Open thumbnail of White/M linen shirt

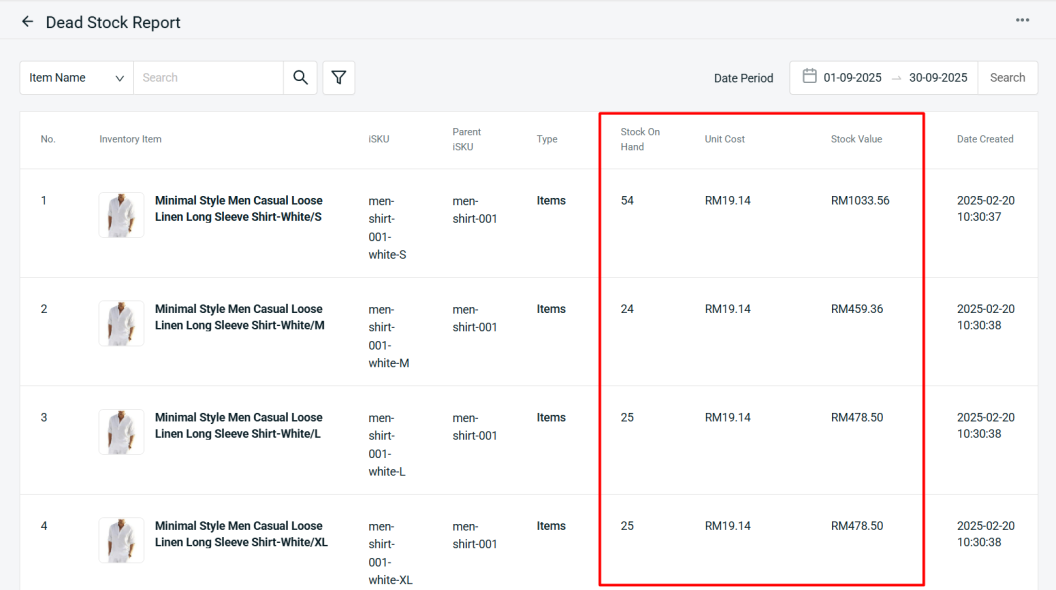point(121,323)
